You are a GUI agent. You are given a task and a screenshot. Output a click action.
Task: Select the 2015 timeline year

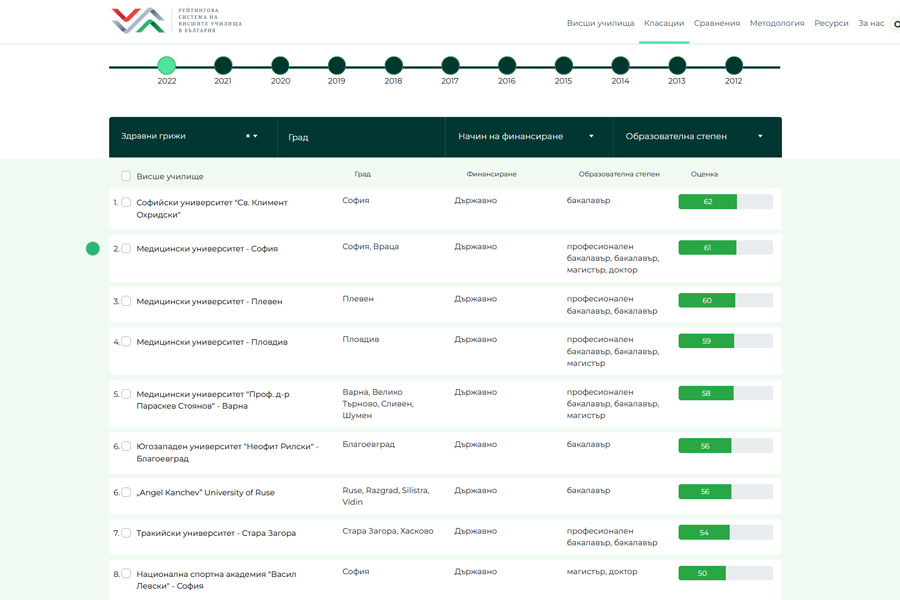564,65
